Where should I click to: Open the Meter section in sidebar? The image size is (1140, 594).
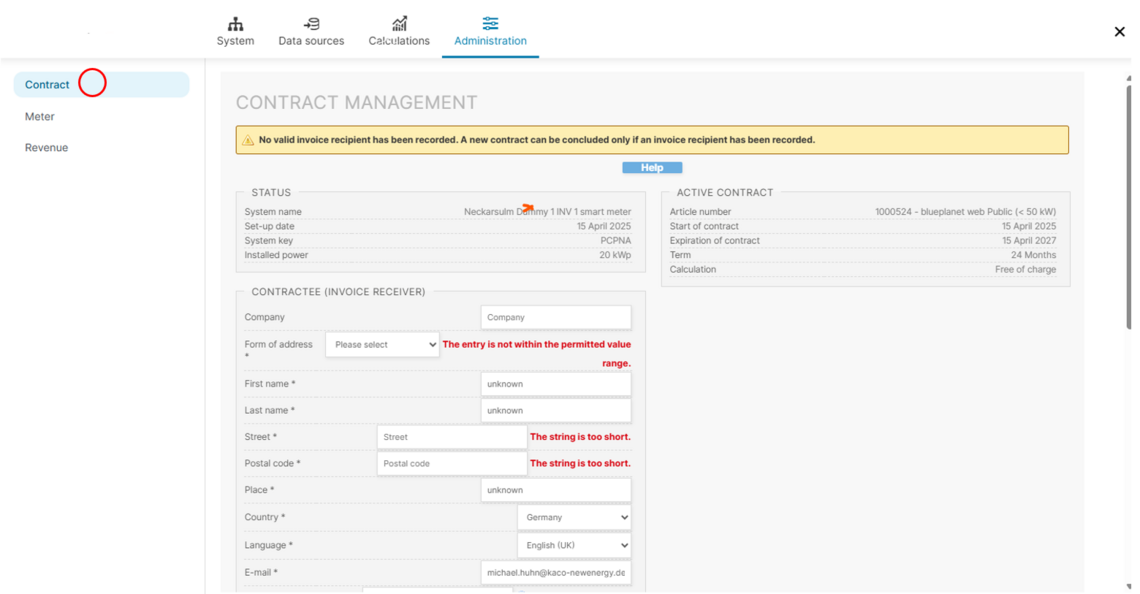[40, 117]
